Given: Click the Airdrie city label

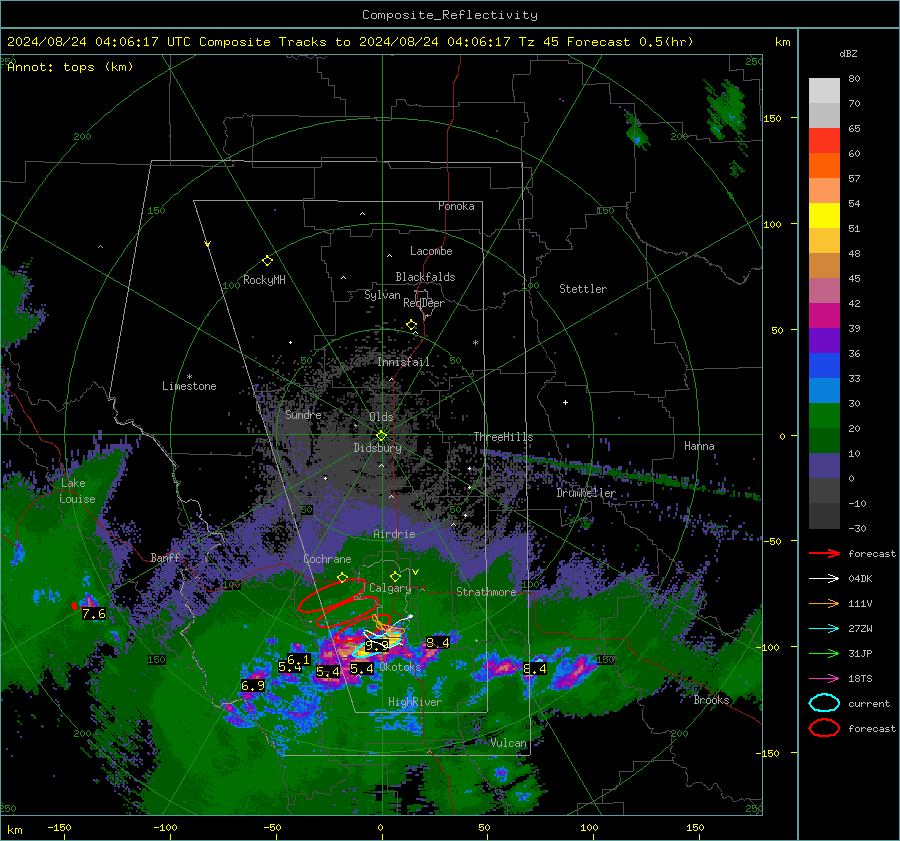Looking at the screenshot, I should coord(394,534).
